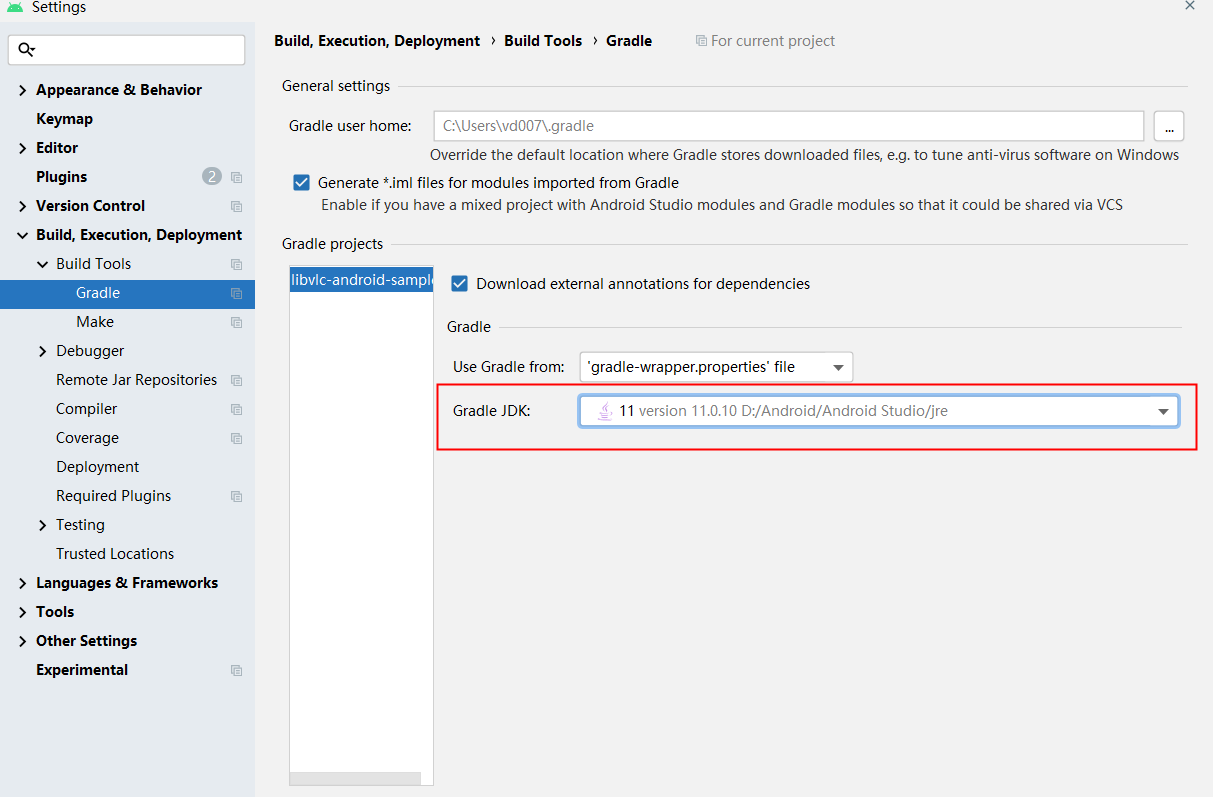Open Compiler settings
Viewport: 1213px width, 797px height.
pyautogui.click(x=86, y=409)
